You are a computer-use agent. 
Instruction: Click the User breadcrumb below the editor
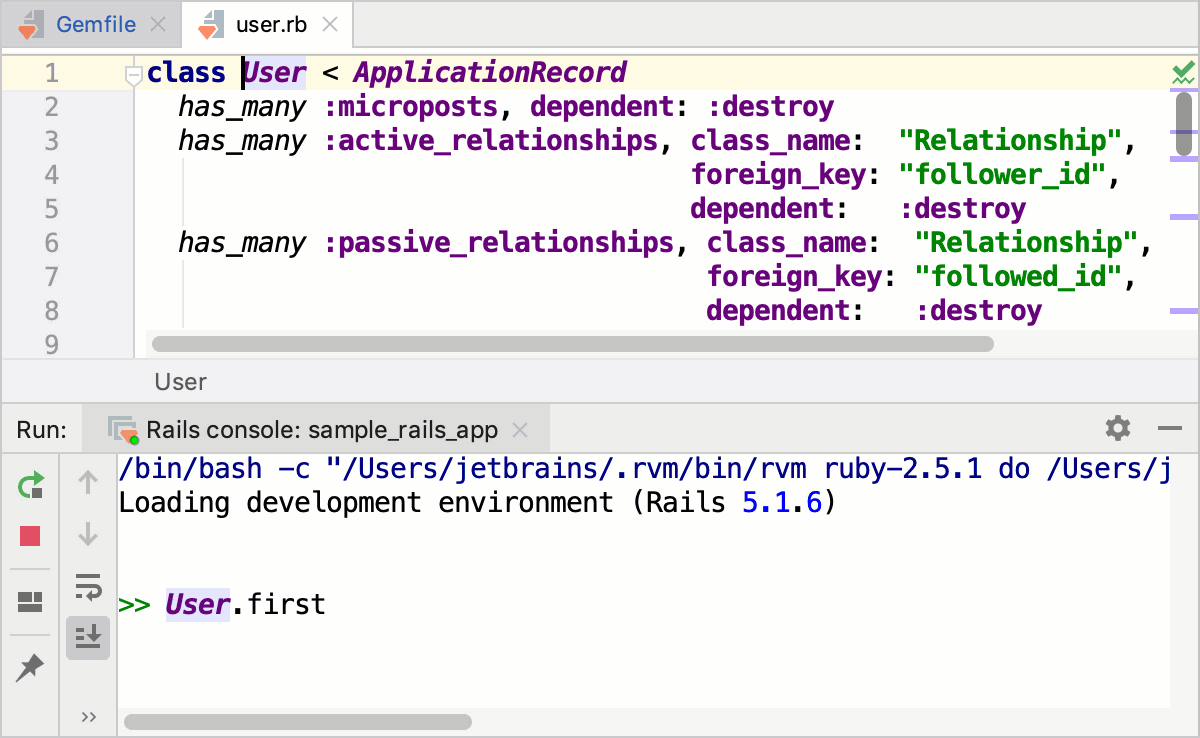pos(180,381)
